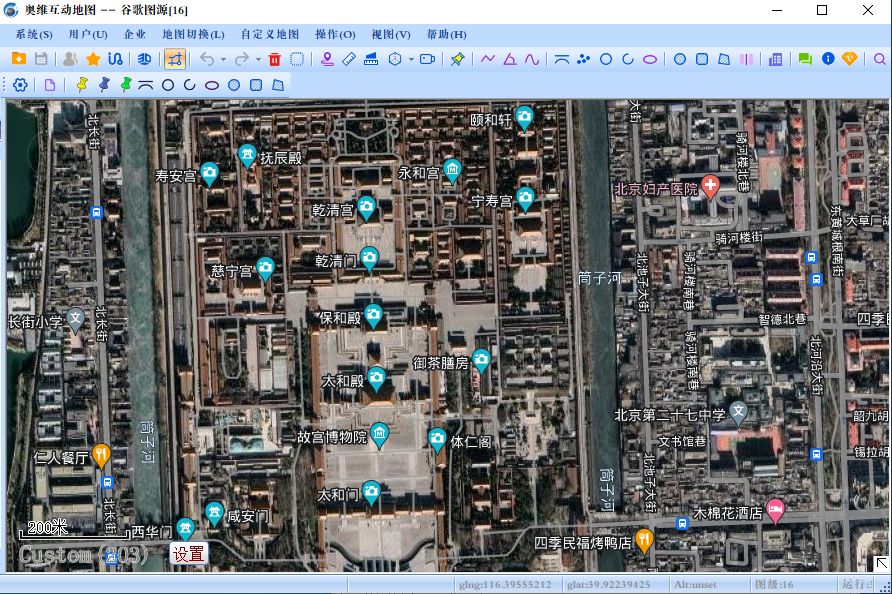Click the 太和殿 camera marker
The height and width of the screenshot is (594, 892).
(376, 379)
